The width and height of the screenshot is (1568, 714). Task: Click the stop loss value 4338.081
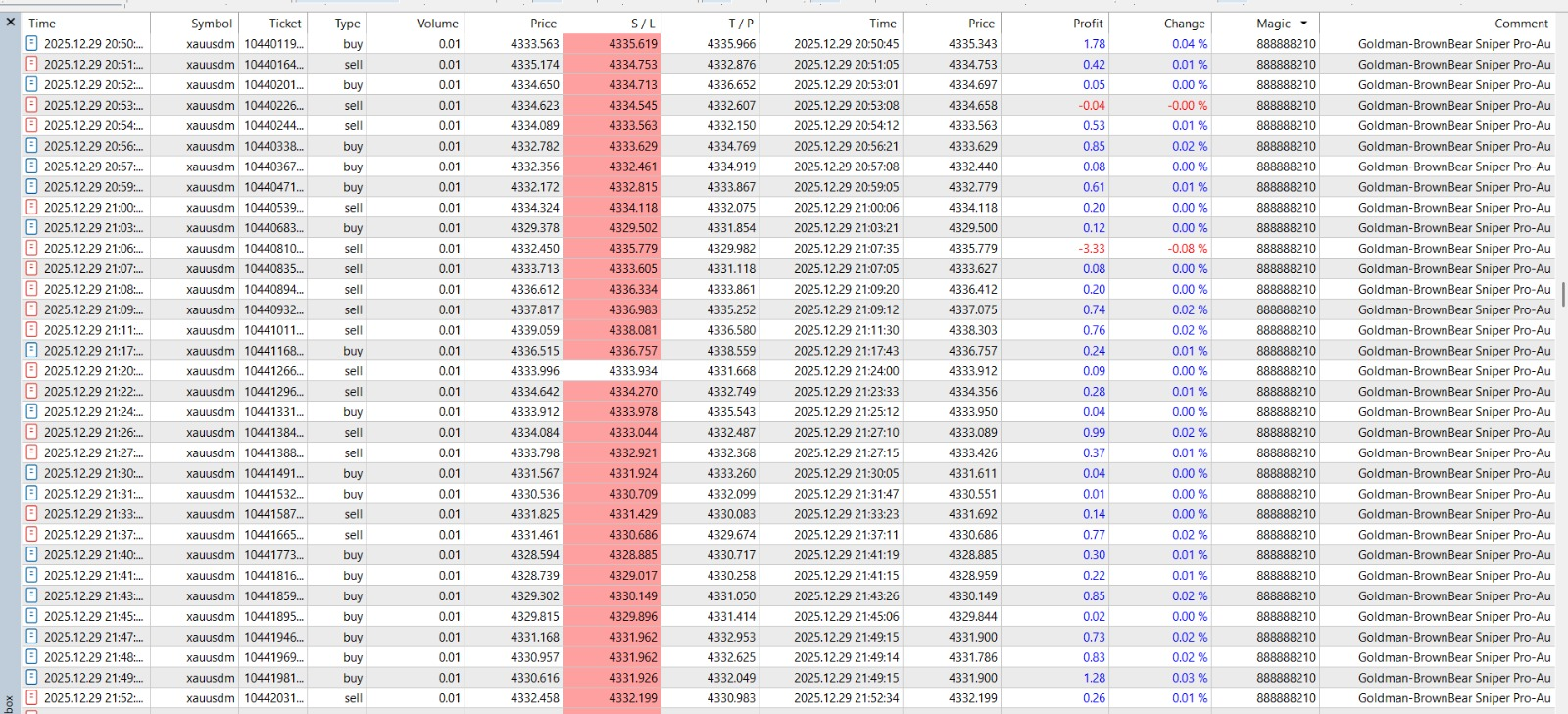pos(633,330)
